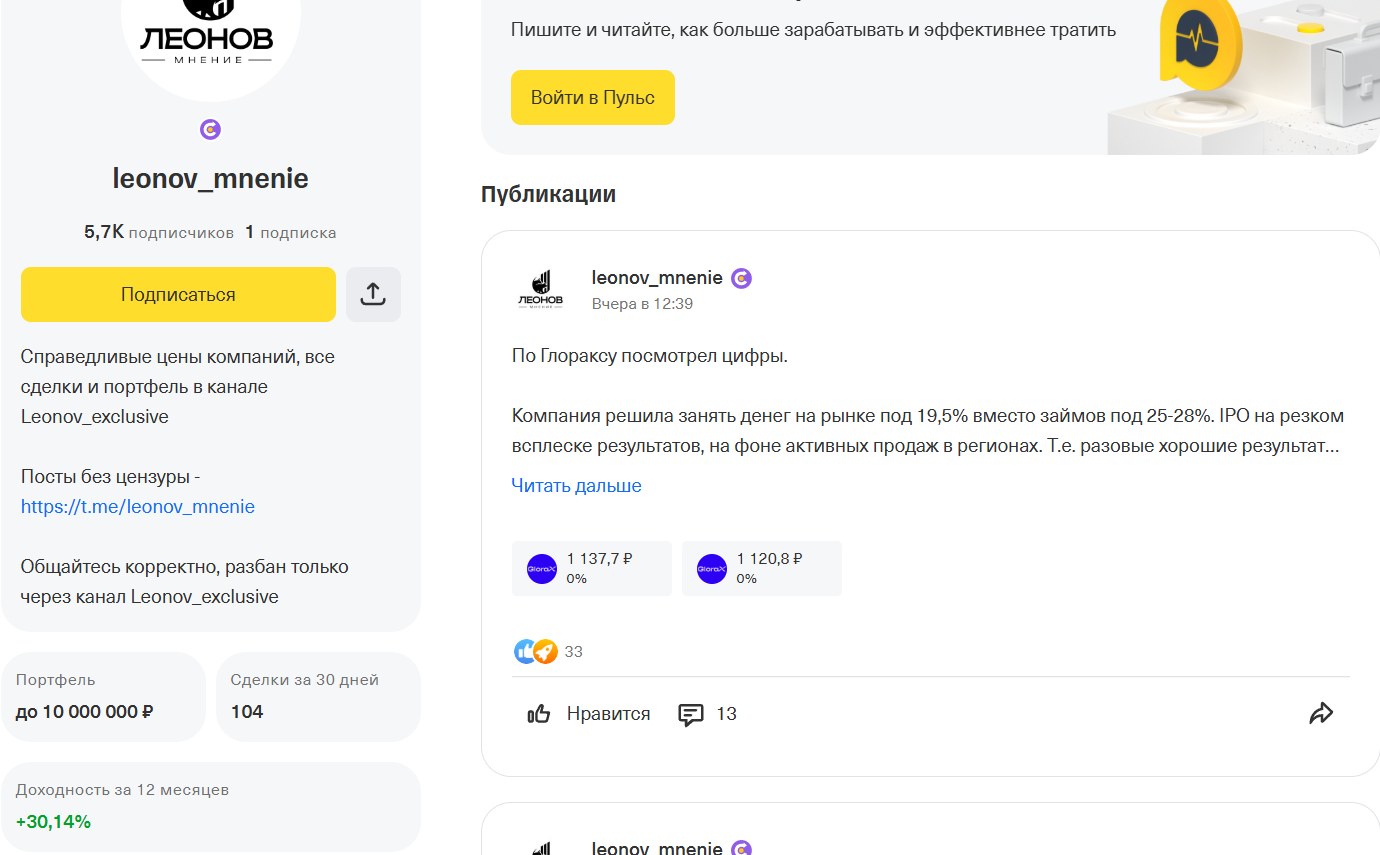The image size is (1380, 855).
Task: Click verified badge beside post author name
Action: (x=741, y=278)
